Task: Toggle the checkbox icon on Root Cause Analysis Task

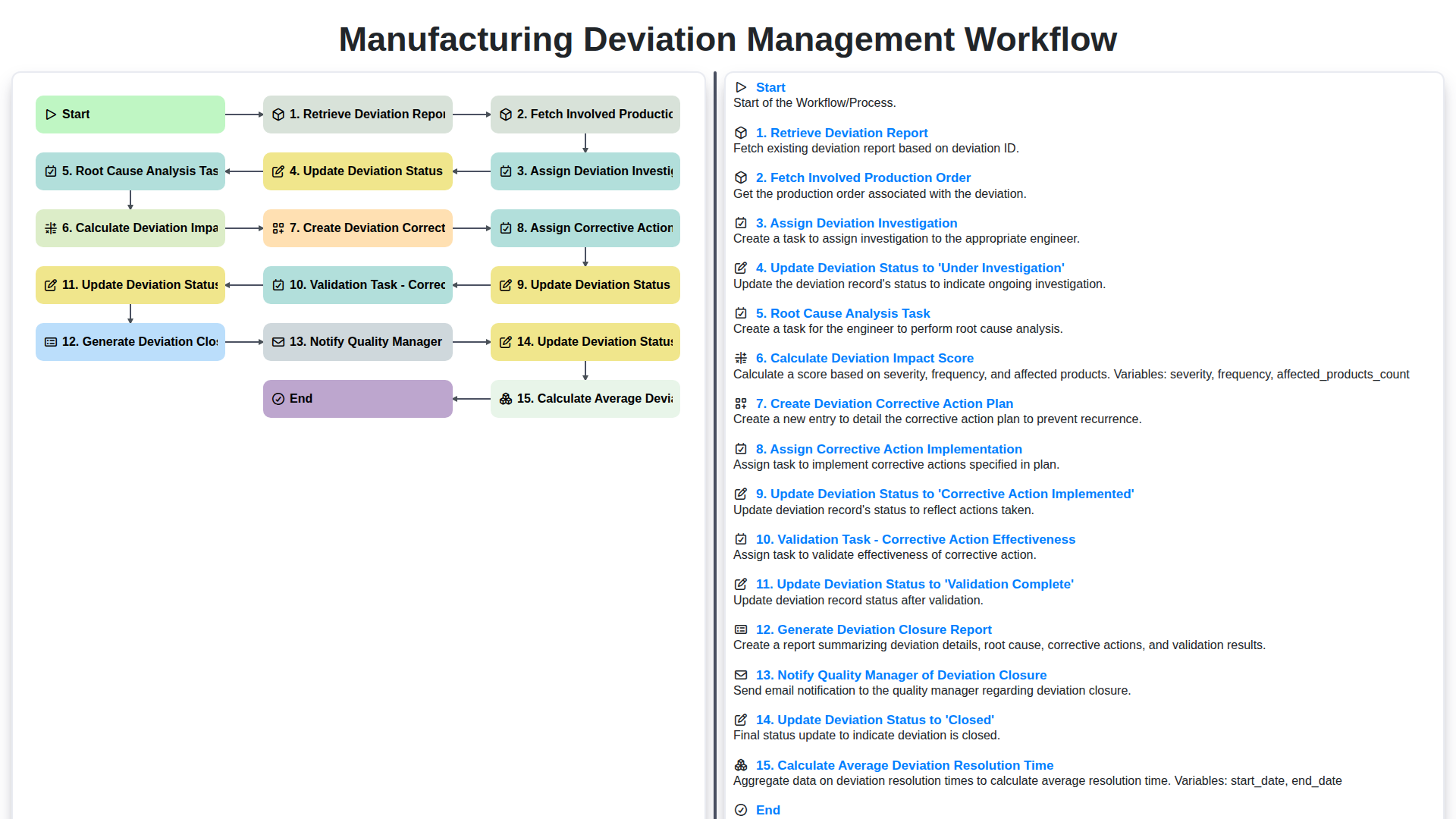Action: pos(51,171)
